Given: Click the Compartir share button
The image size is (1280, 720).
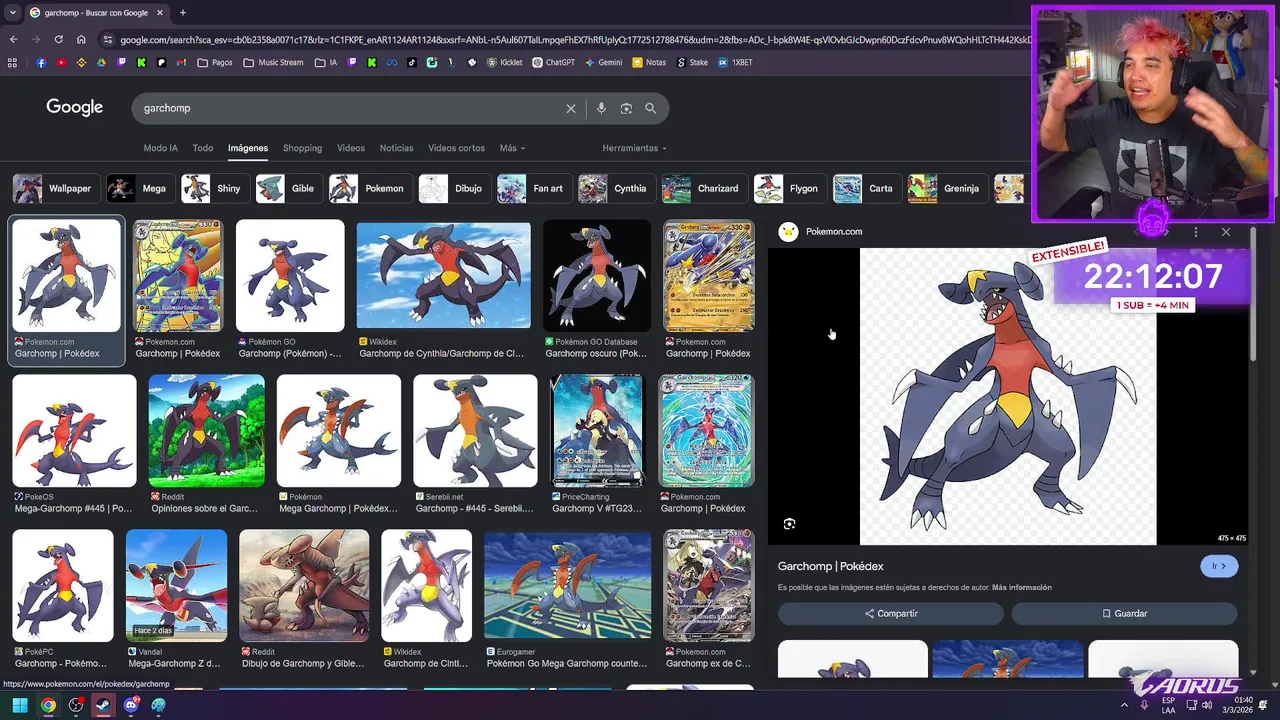Looking at the screenshot, I should pos(891,613).
